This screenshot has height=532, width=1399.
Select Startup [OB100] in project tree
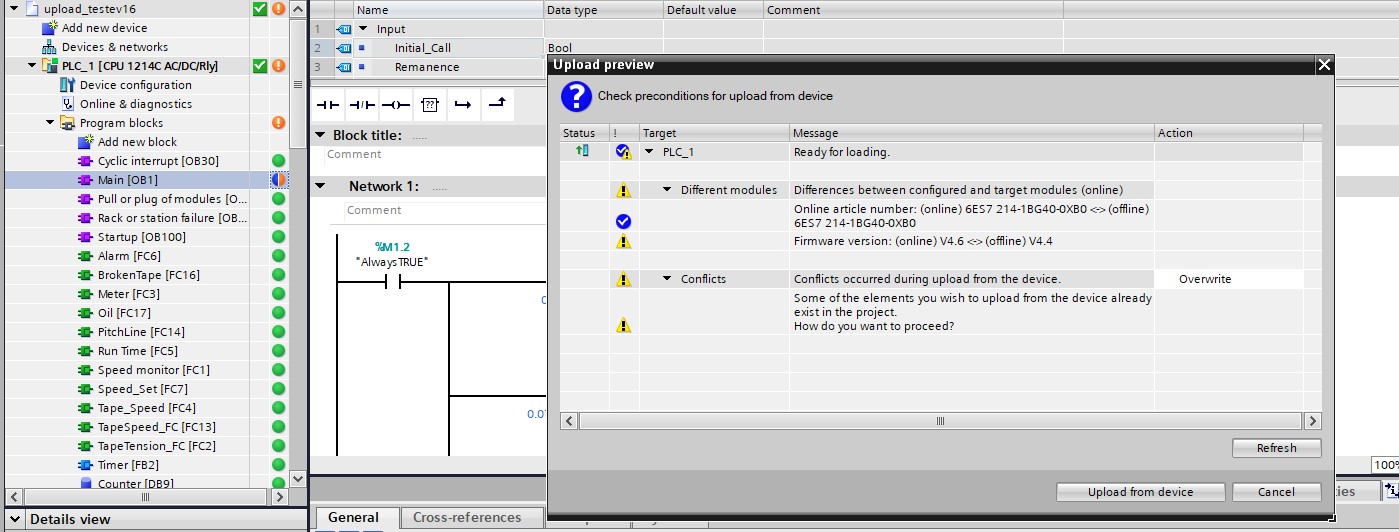point(141,237)
